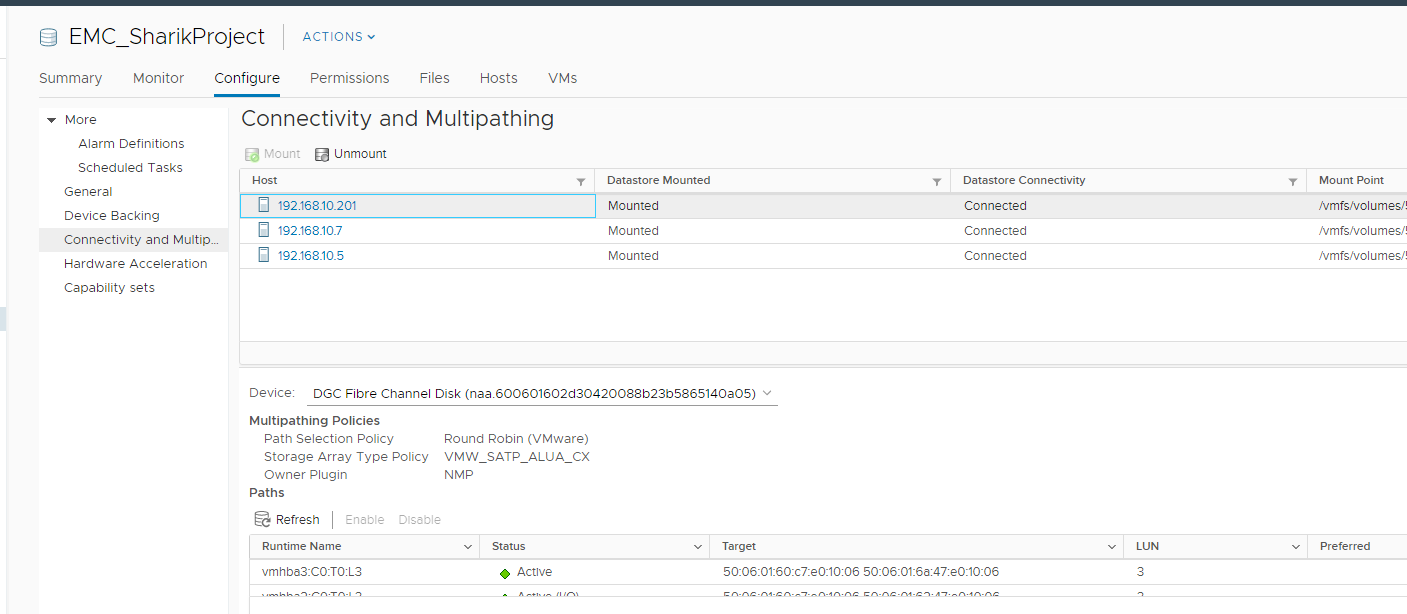Screen dimensions: 1407x614
Task: Switch to the Monitor tab
Action: coord(158,78)
